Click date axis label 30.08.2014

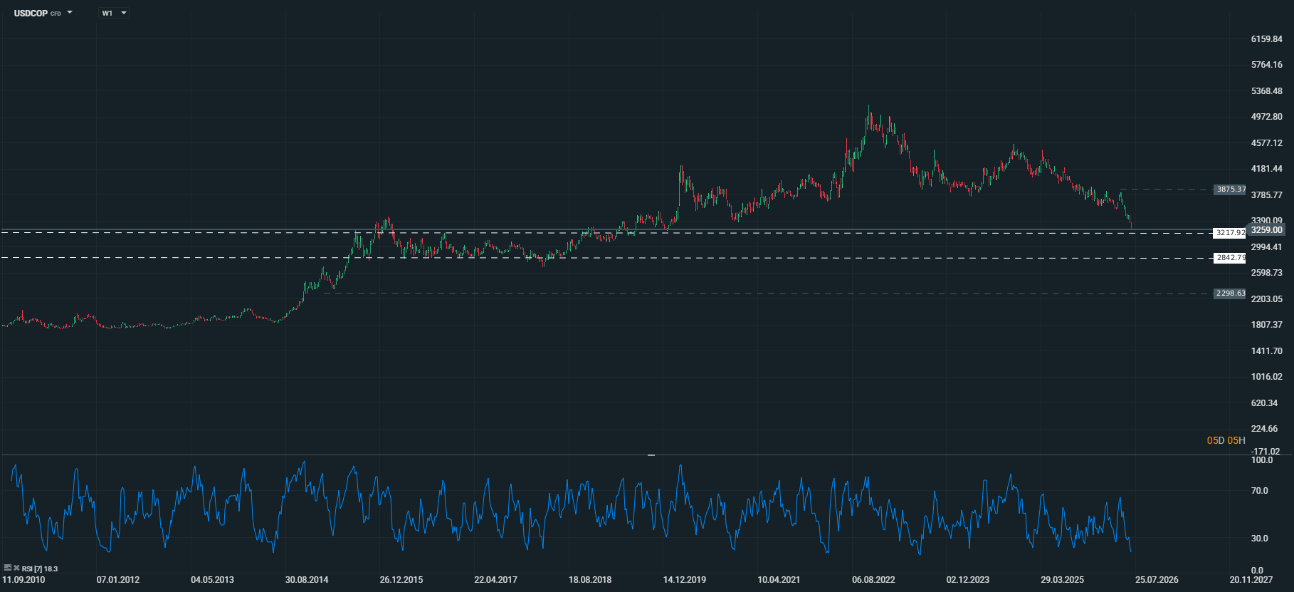(306, 579)
